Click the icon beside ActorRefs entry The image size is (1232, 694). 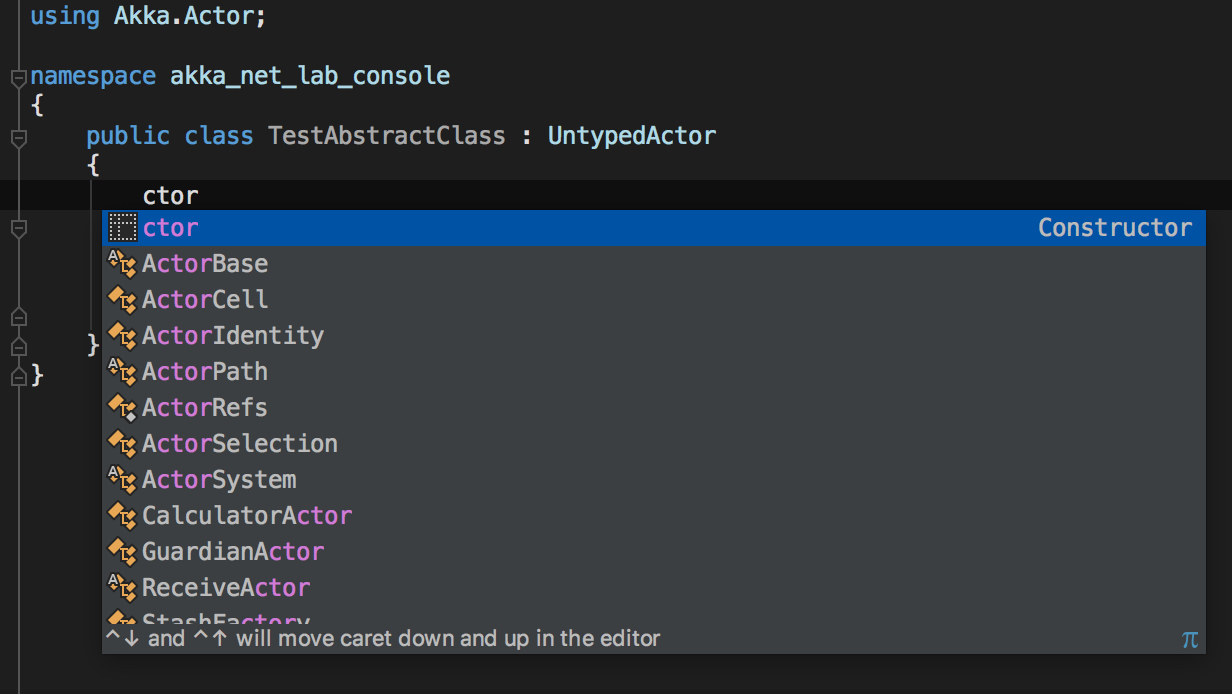[122, 408]
